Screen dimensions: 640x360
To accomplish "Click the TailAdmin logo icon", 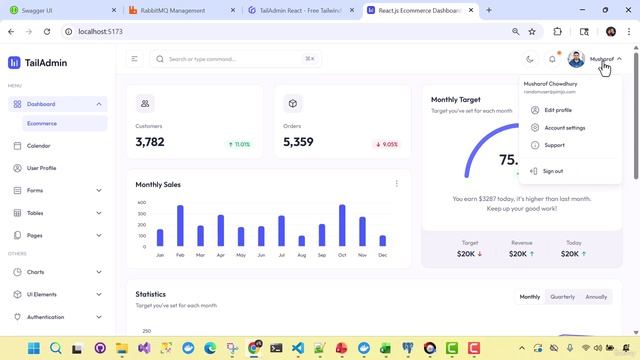I will click(14, 62).
